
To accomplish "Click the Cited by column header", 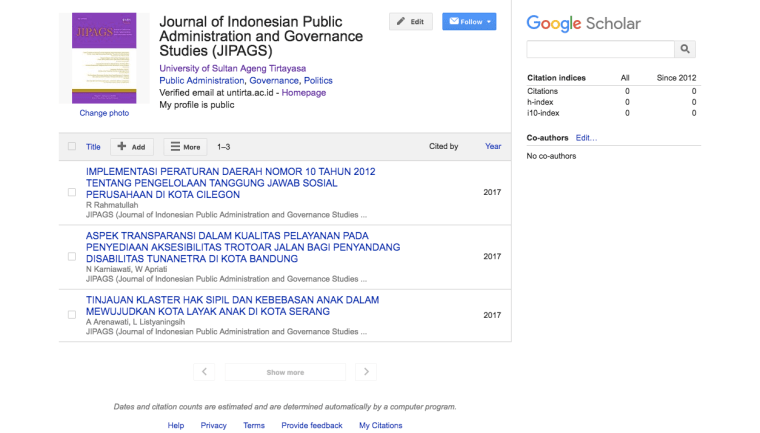I will point(443,146).
